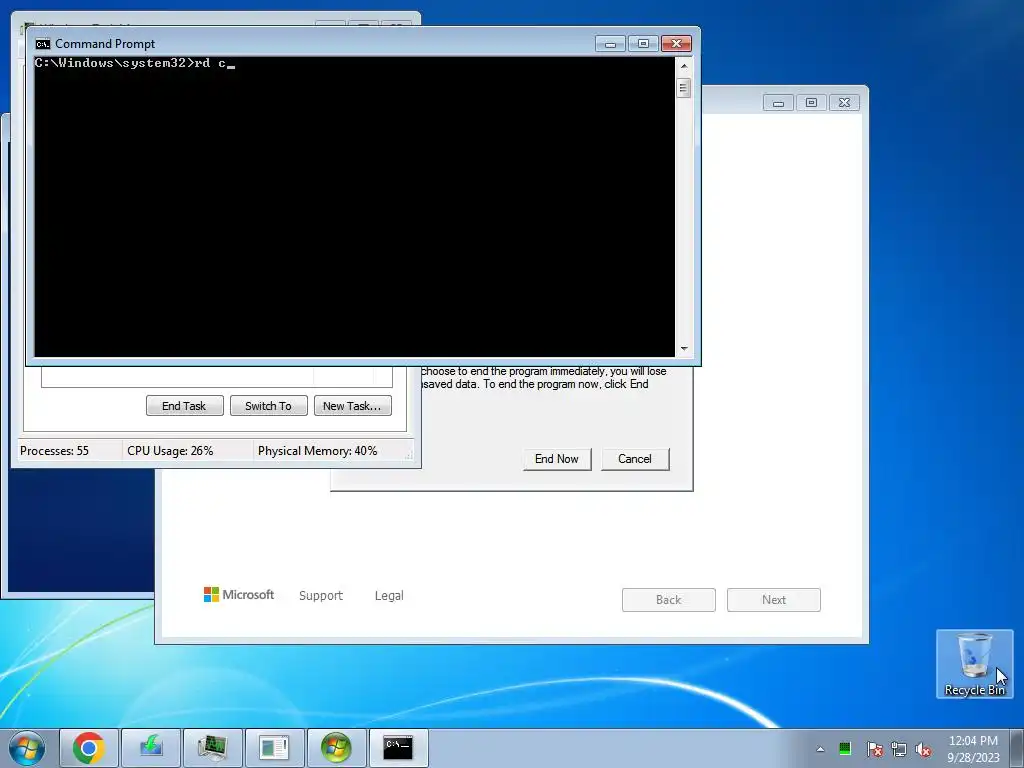Open the Windows flag sphere taskbar icon

click(336, 748)
